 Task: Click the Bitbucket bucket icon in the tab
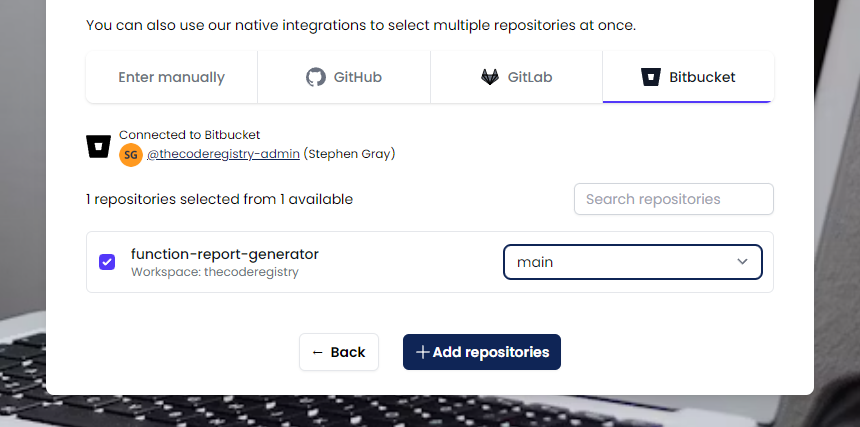point(650,77)
